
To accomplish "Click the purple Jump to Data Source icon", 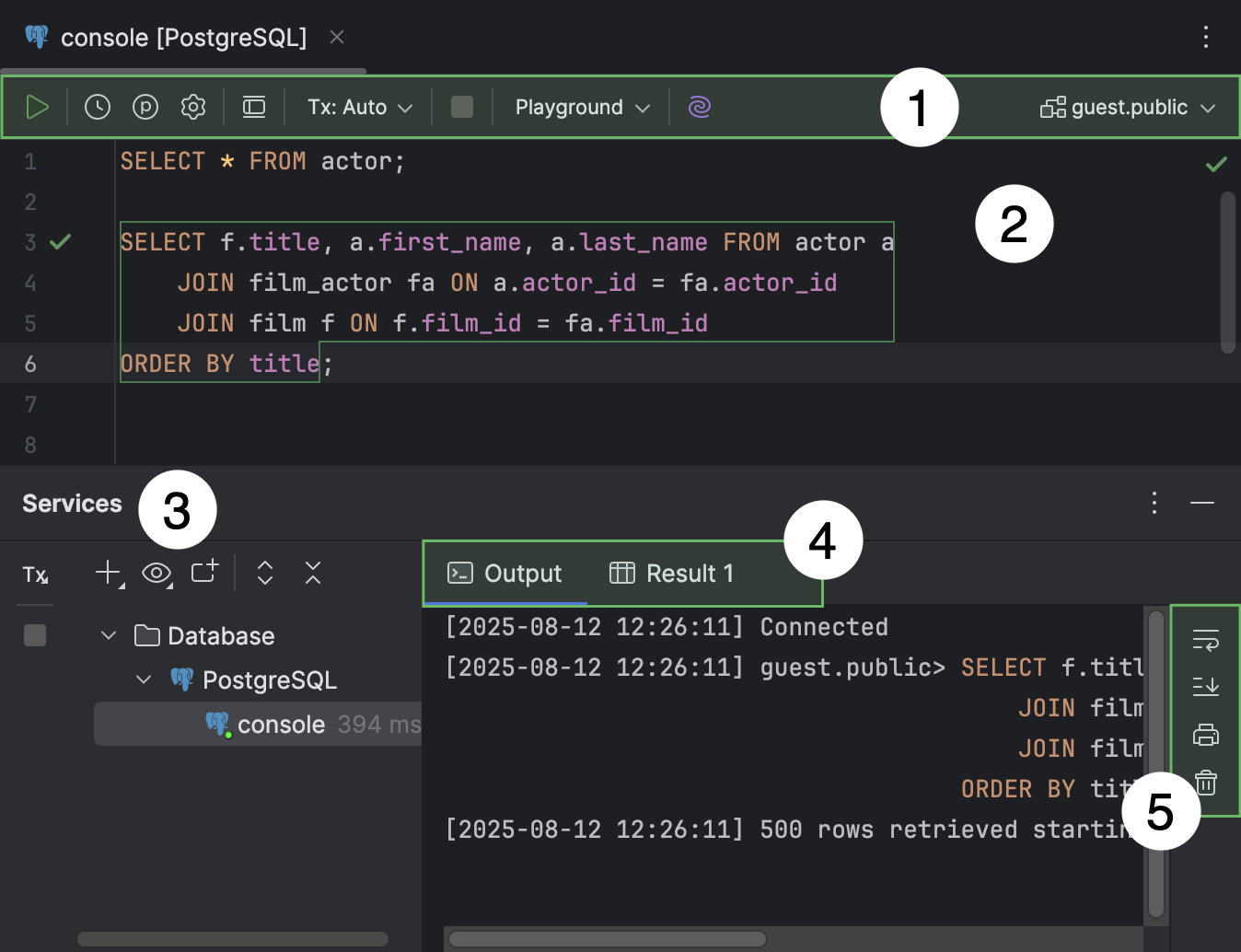I will 699,107.
